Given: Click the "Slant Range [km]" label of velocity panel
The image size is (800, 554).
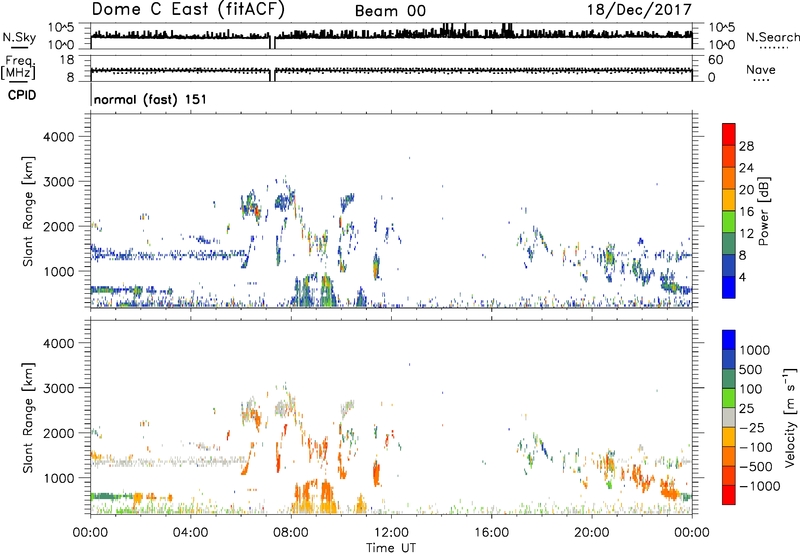Looking at the screenshot, I should (x=28, y=418).
